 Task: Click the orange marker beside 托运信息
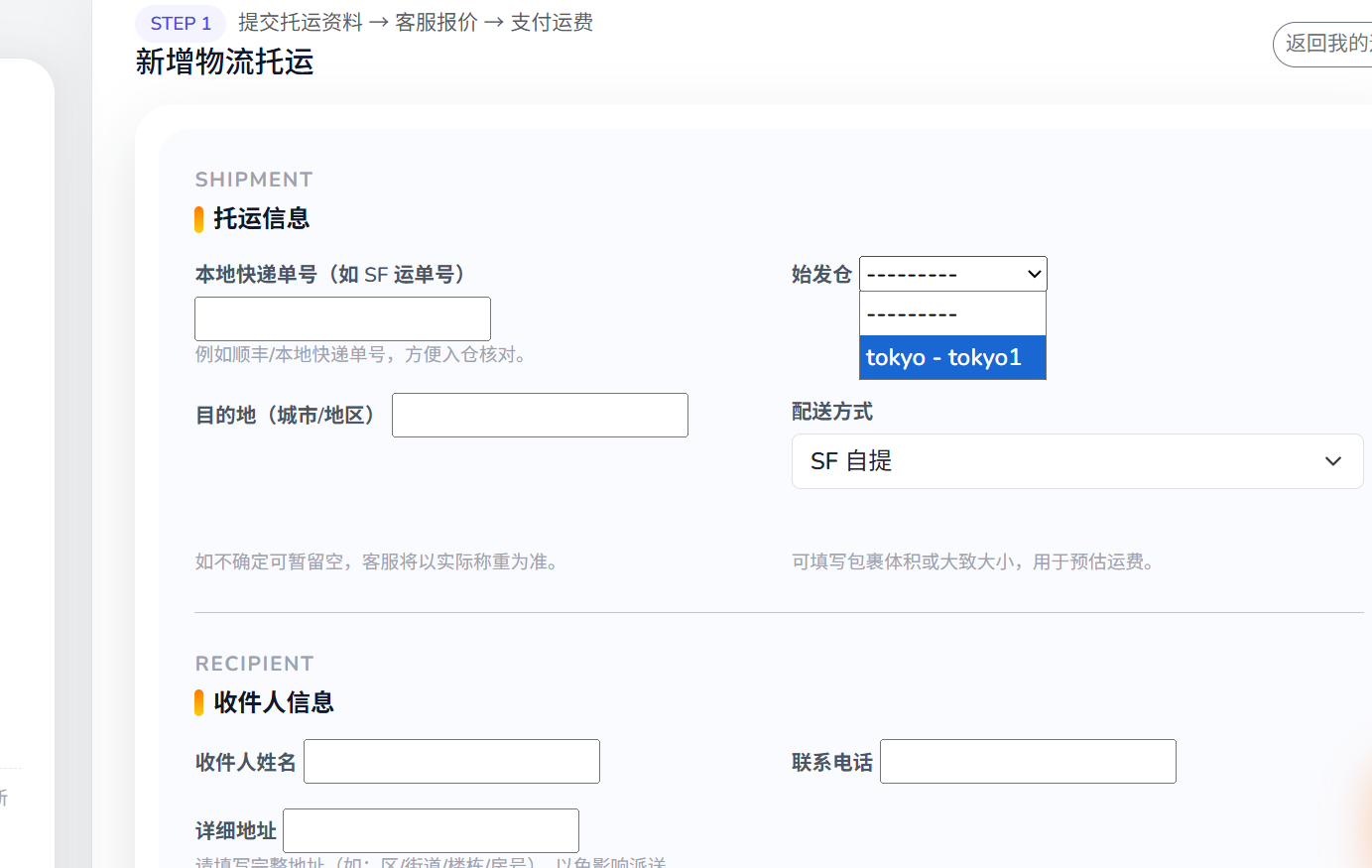click(198, 219)
